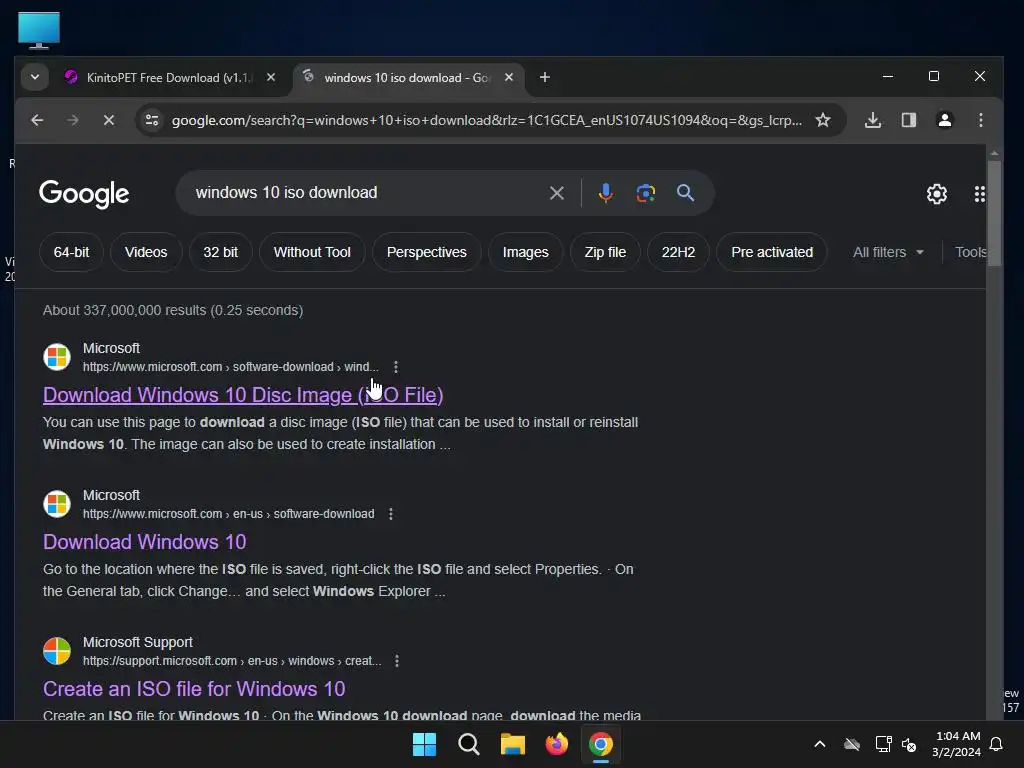Open Google Lens image search icon

(645, 193)
